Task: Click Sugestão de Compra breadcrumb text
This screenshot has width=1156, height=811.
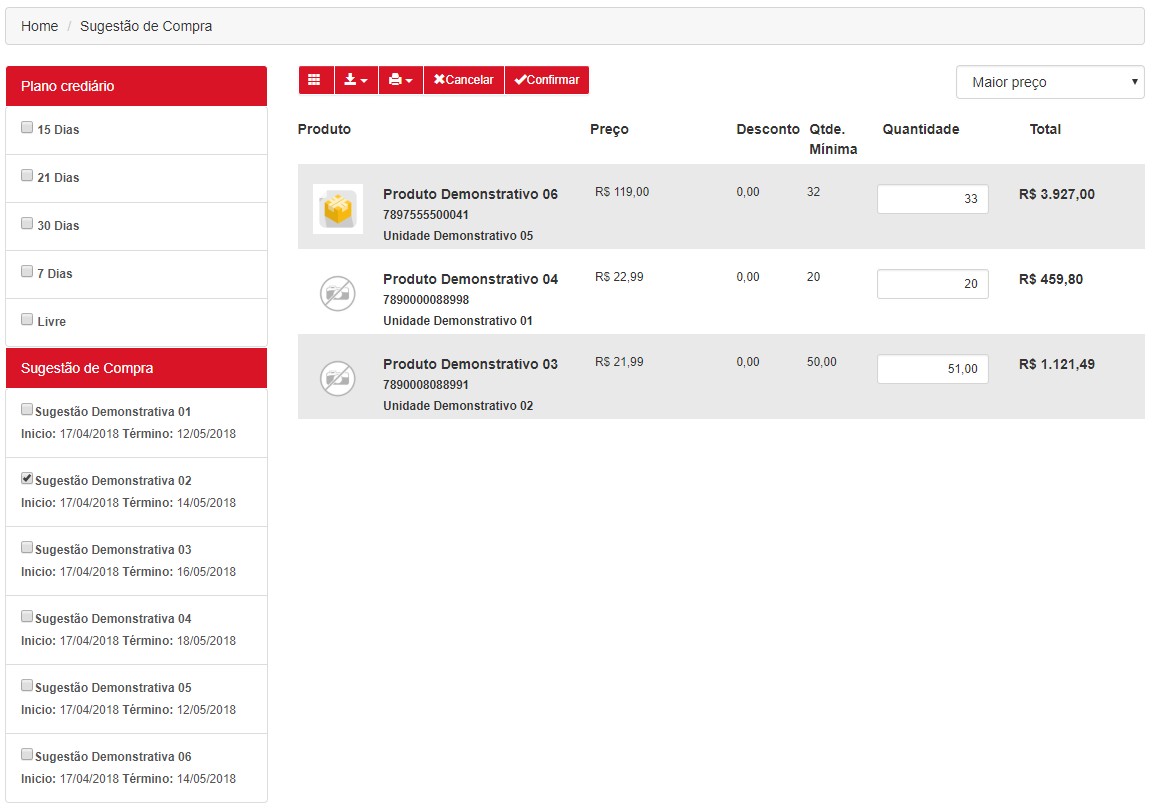Action: [x=146, y=26]
